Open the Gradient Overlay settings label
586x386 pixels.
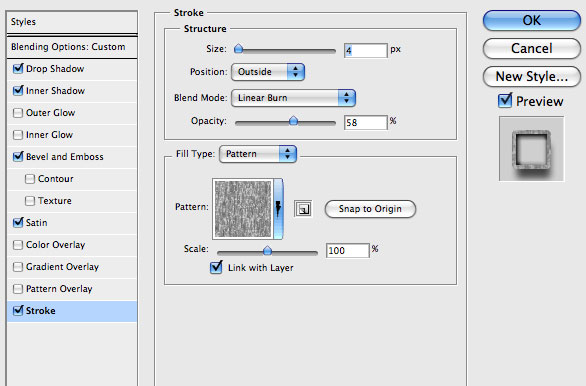pos(62,267)
